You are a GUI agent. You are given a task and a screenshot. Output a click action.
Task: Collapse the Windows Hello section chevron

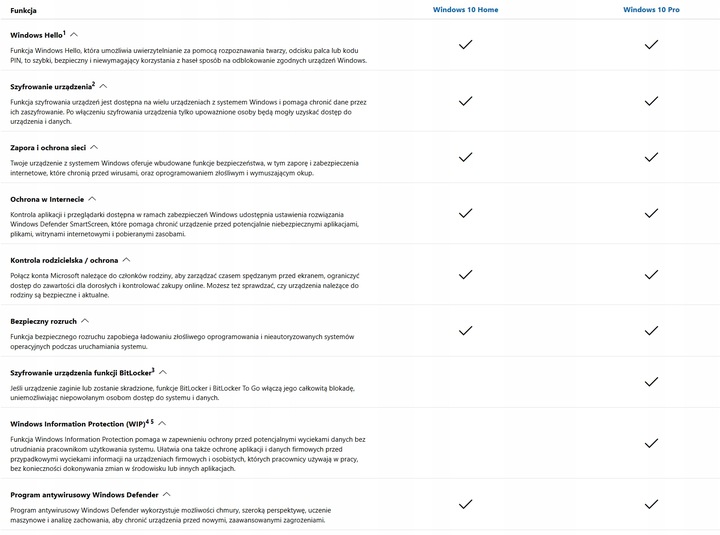(75, 35)
